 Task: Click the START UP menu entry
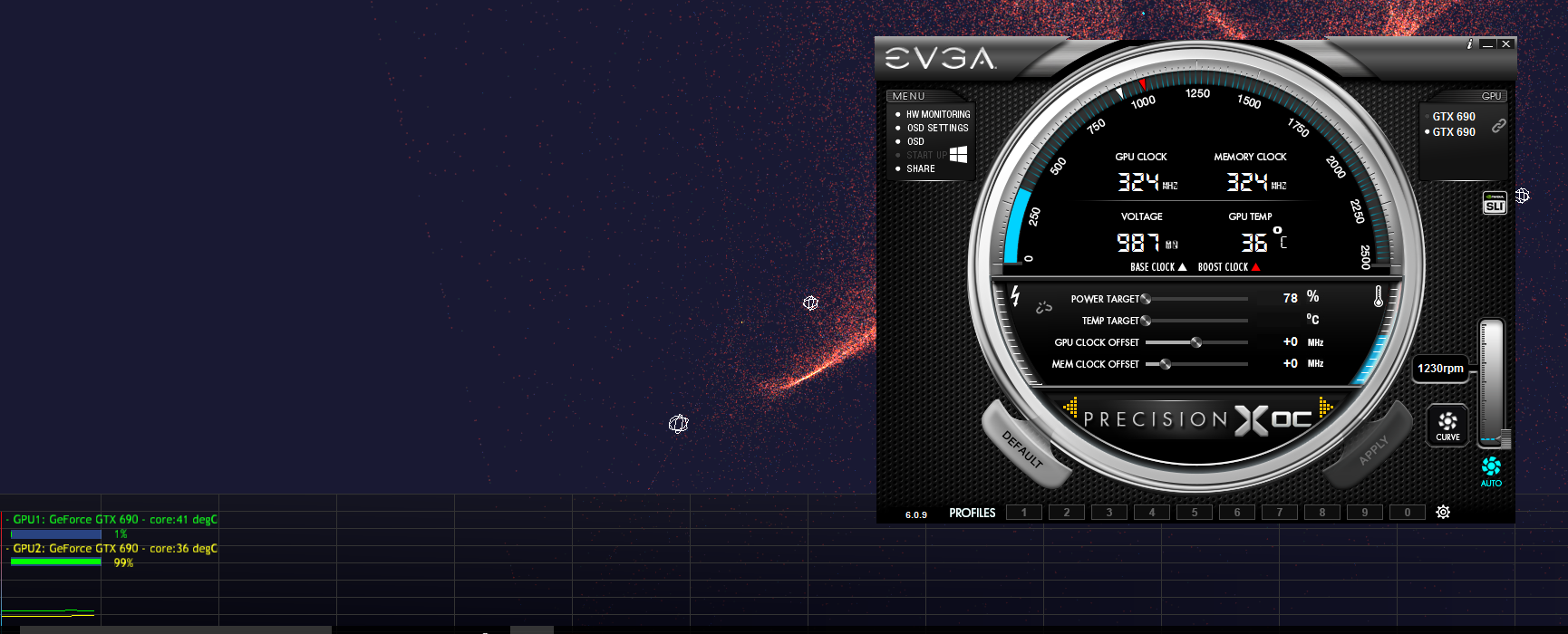coord(926,155)
